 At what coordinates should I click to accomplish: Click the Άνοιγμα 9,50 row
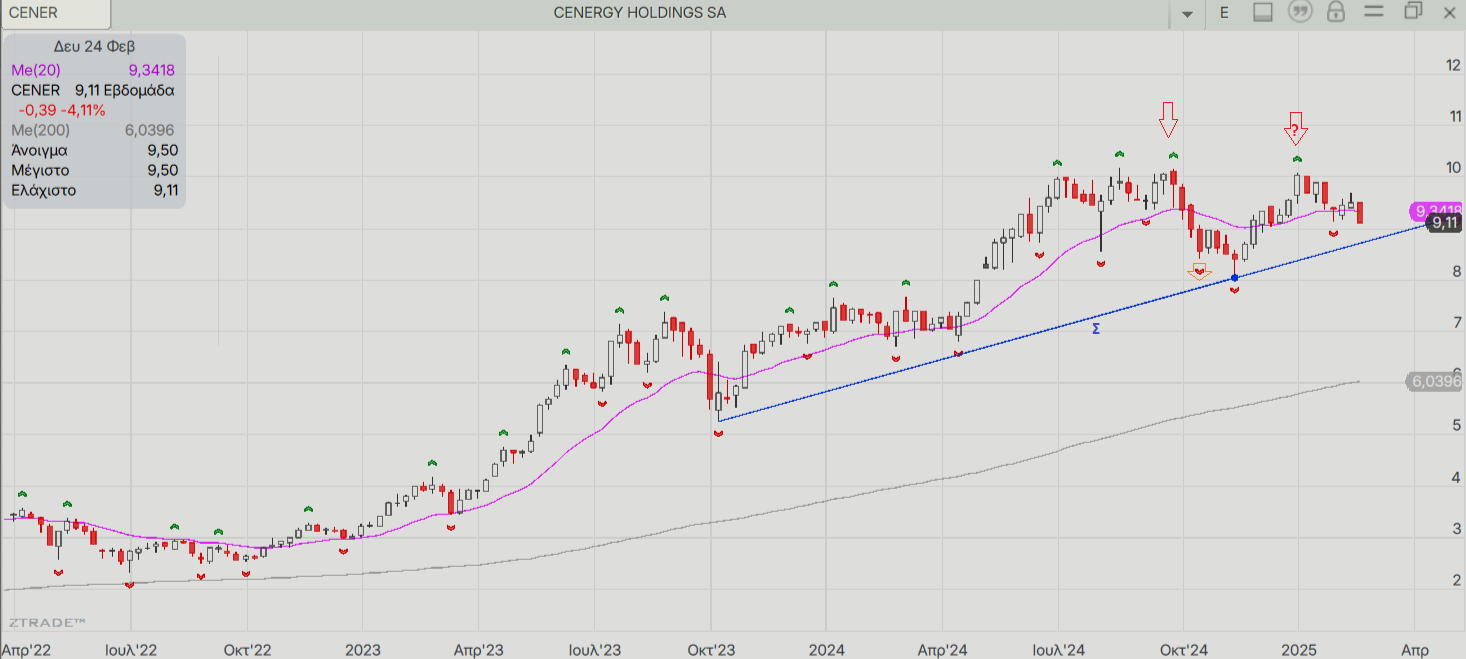[x=94, y=150]
